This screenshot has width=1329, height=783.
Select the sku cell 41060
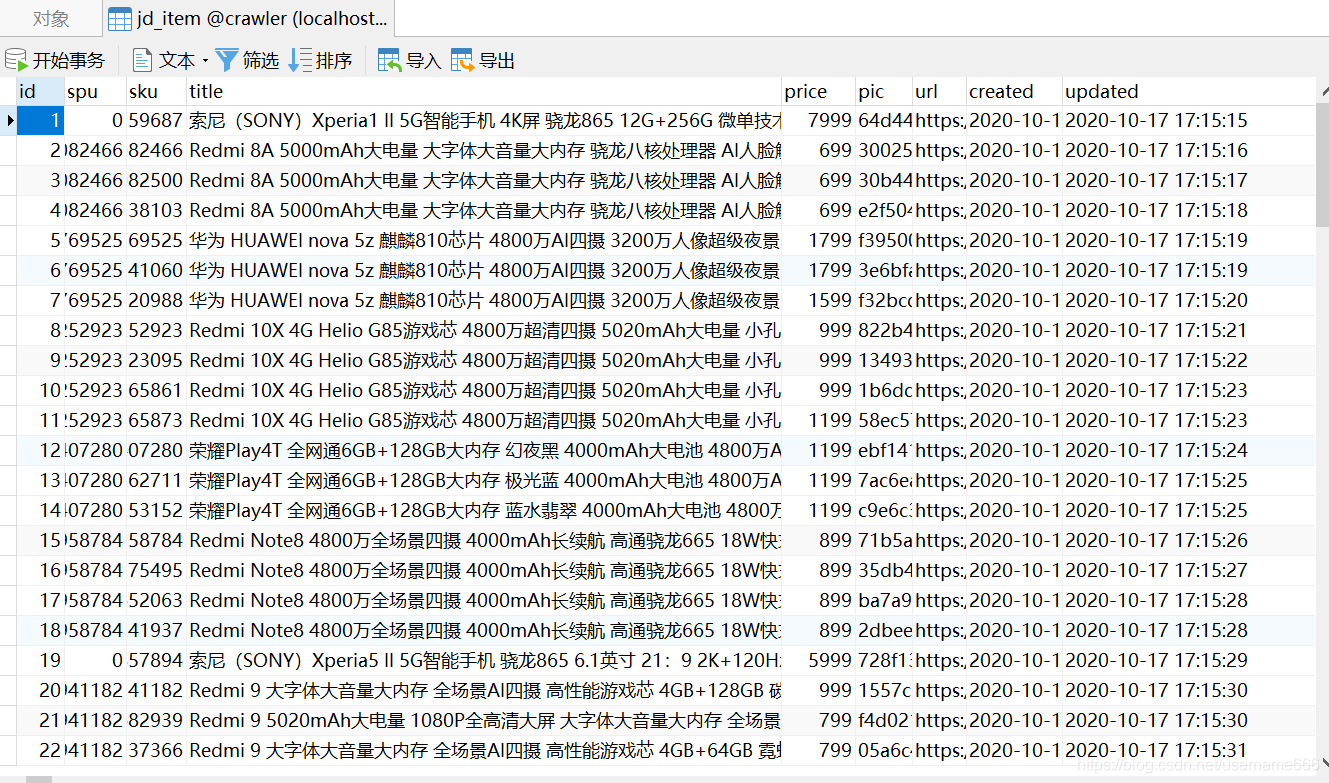pyautogui.click(x=156, y=271)
